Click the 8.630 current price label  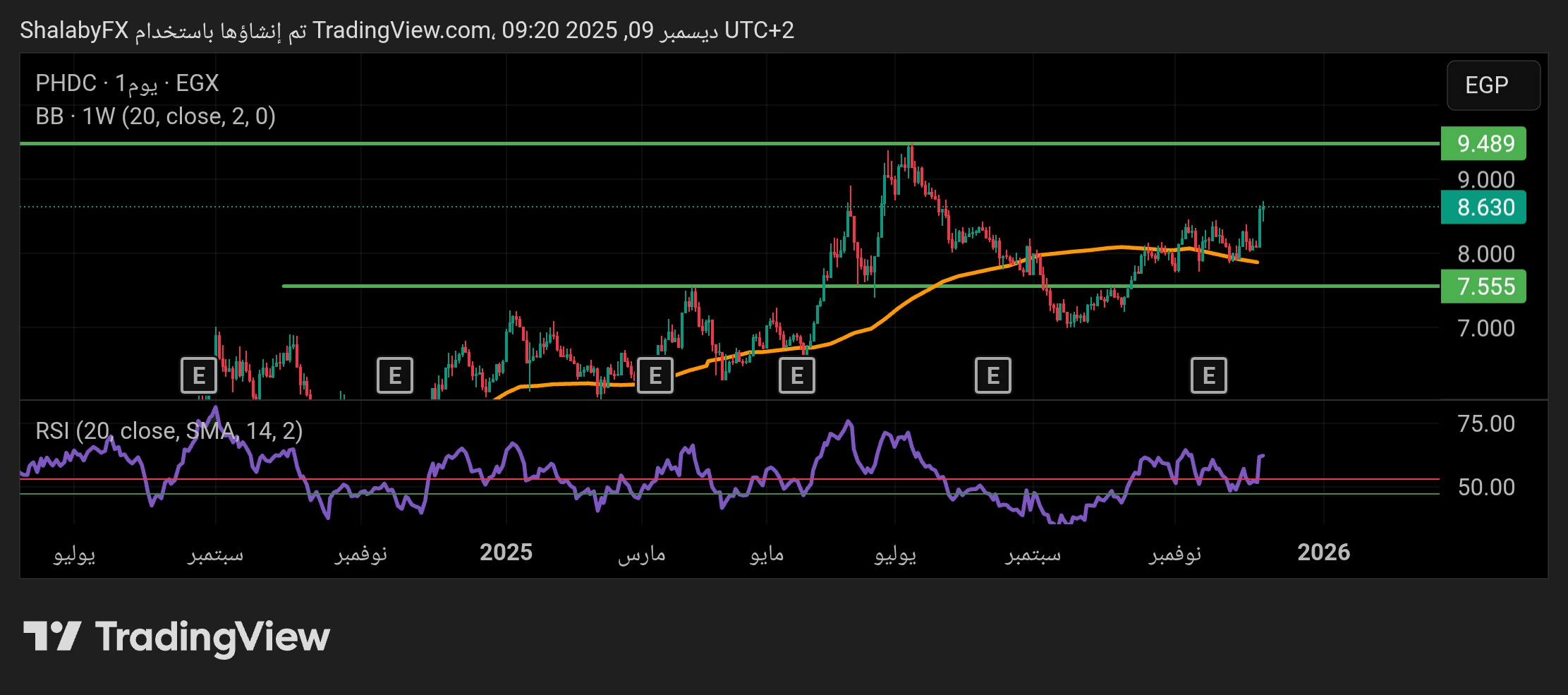coord(1483,207)
